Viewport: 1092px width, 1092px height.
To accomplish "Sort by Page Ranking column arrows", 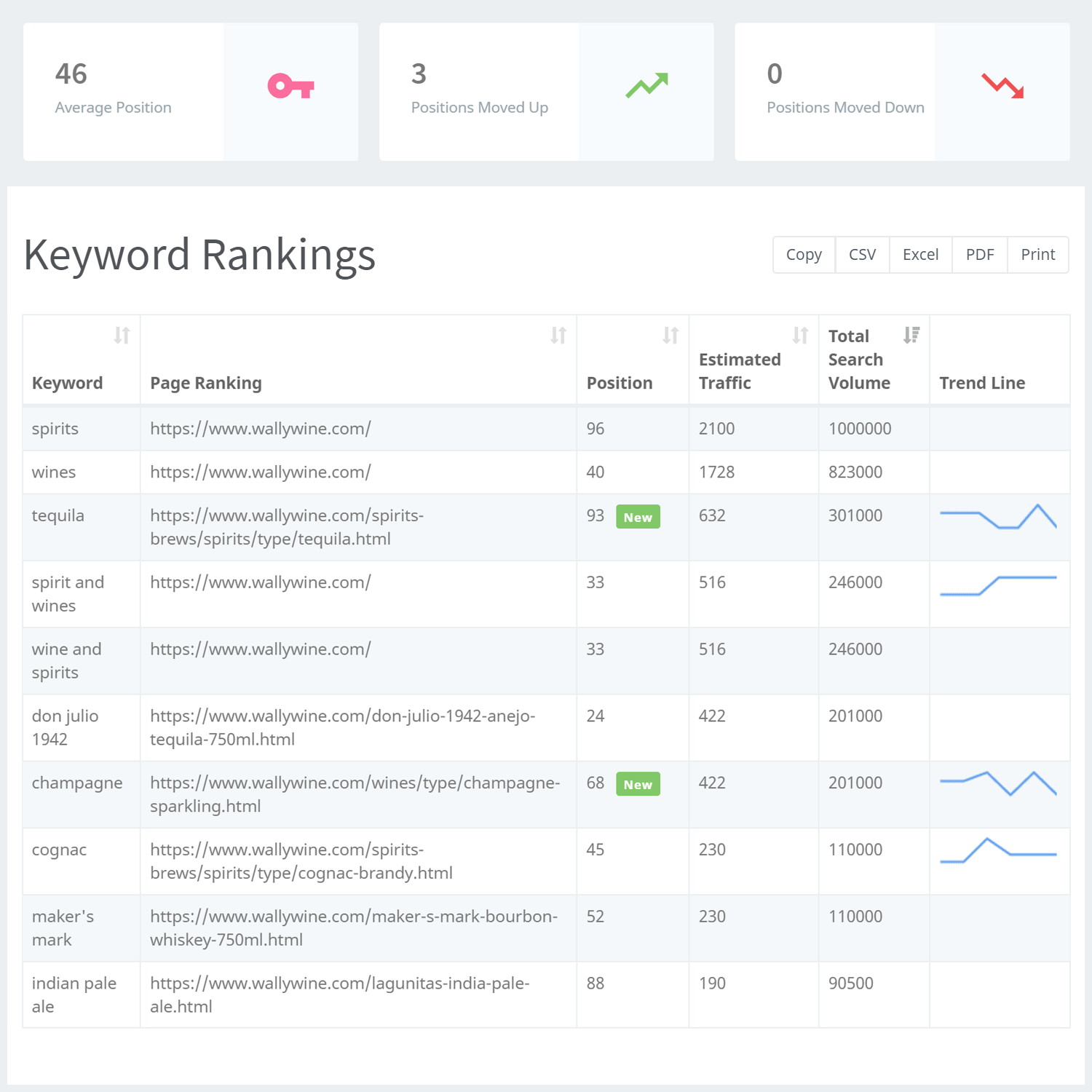I will 558,336.
